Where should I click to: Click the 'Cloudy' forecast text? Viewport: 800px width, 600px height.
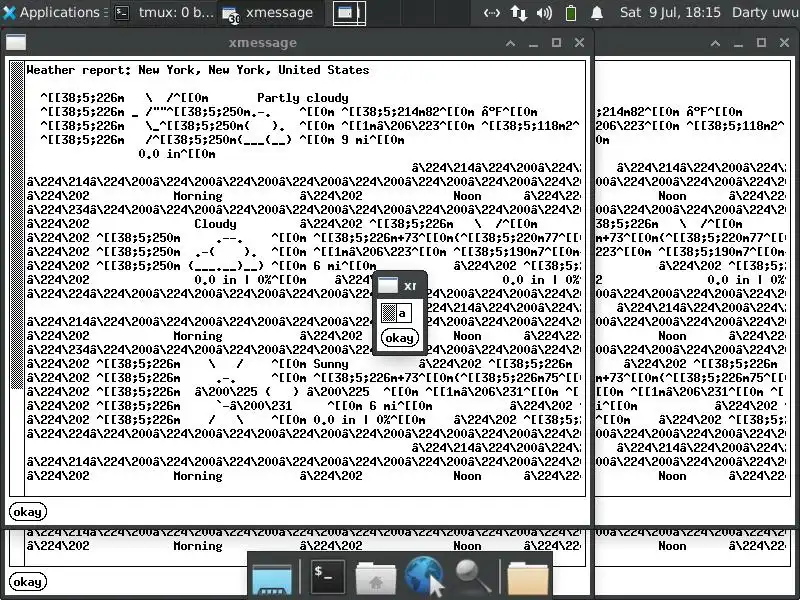point(215,223)
